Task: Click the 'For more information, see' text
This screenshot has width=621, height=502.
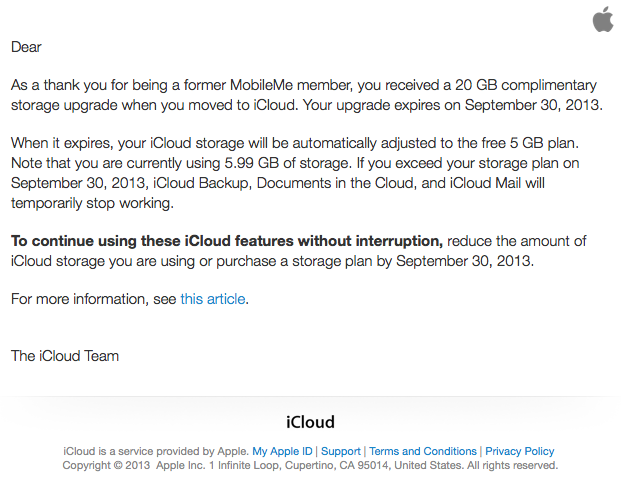Action: click(94, 299)
